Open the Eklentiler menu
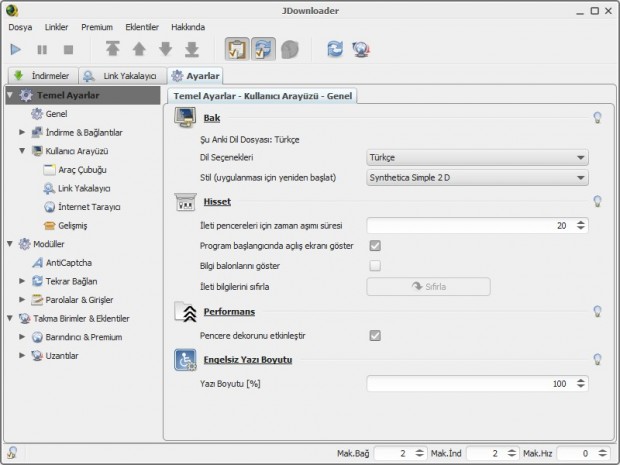This screenshot has width=620, height=465. (x=142, y=27)
